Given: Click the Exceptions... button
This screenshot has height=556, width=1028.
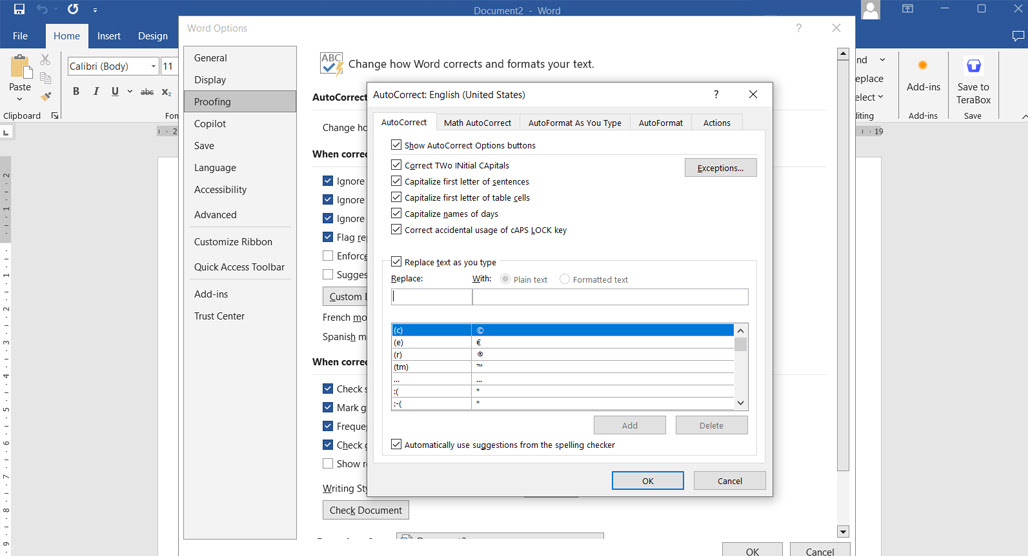Looking at the screenshot, I should (721, 168).
